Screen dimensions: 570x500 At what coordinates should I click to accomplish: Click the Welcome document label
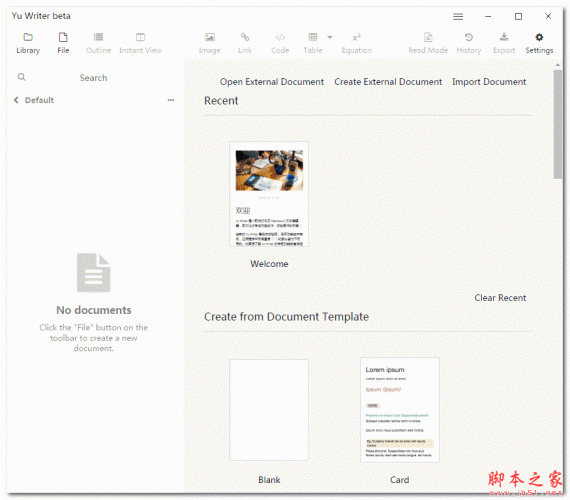tap(269, 264)
